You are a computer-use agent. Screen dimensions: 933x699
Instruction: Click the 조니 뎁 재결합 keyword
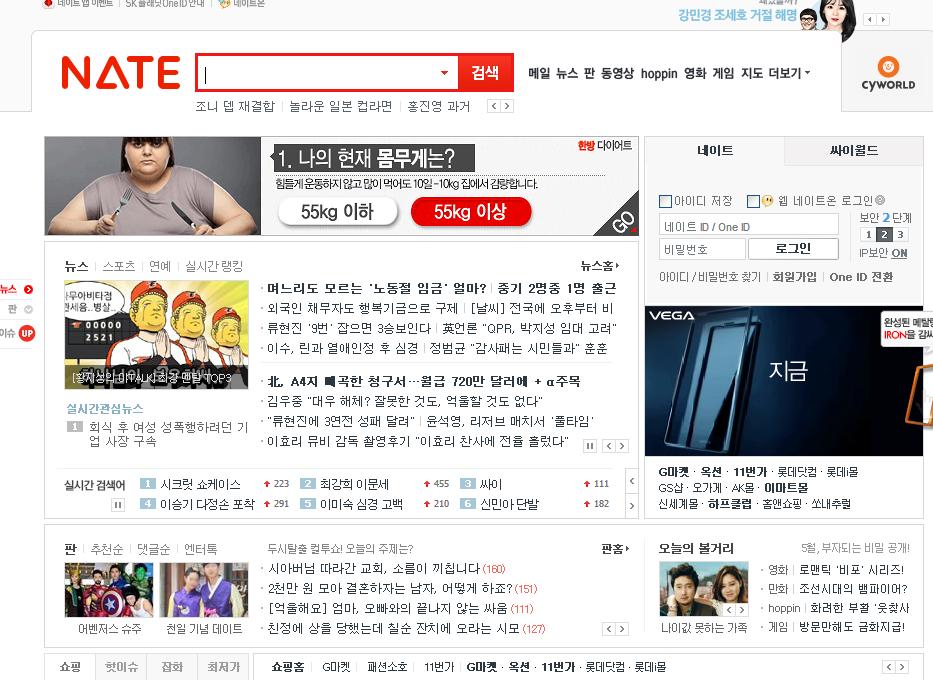coord(235,106)
